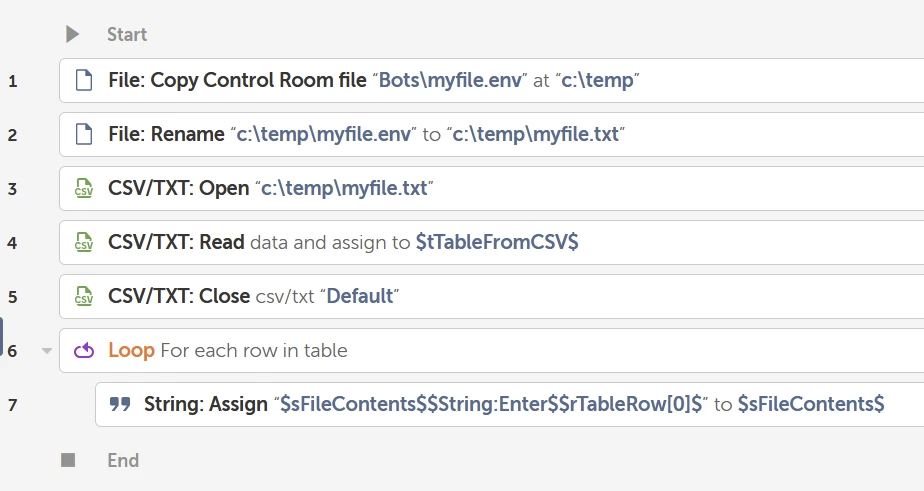This screenshot has height=491, width=924.
Task: Click the $tTableFromCSV$ variable text
Action: 497,242
